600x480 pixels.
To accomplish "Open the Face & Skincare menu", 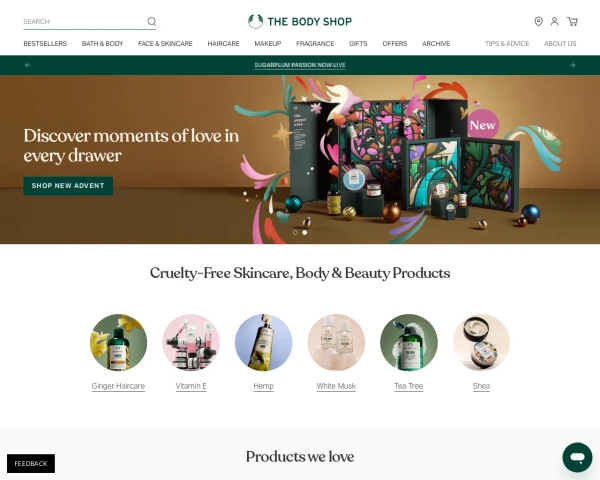I will [x=165, y=44].
